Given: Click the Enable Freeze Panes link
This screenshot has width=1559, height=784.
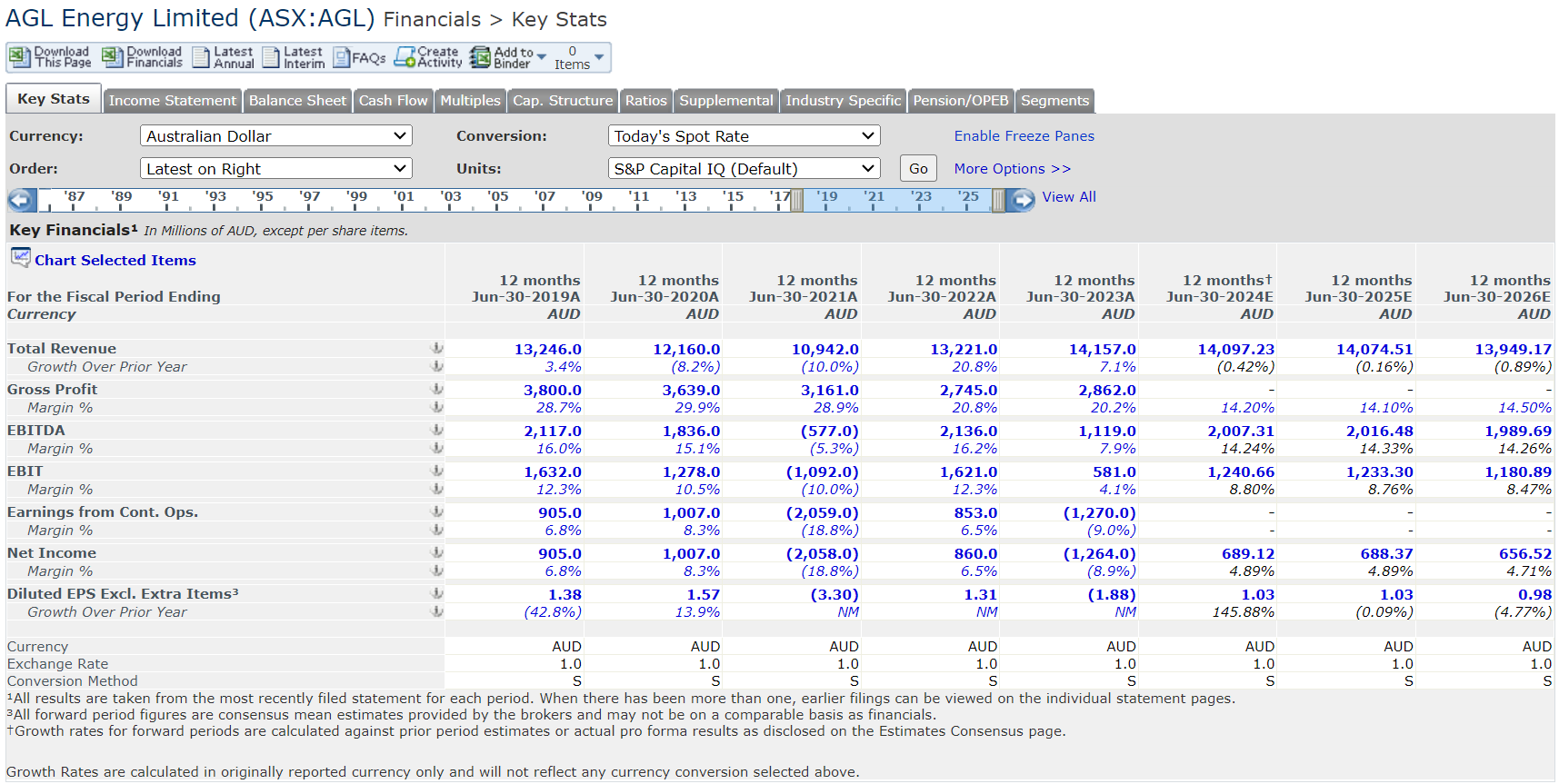Looking at the screenshot, I should [1024, 136].
